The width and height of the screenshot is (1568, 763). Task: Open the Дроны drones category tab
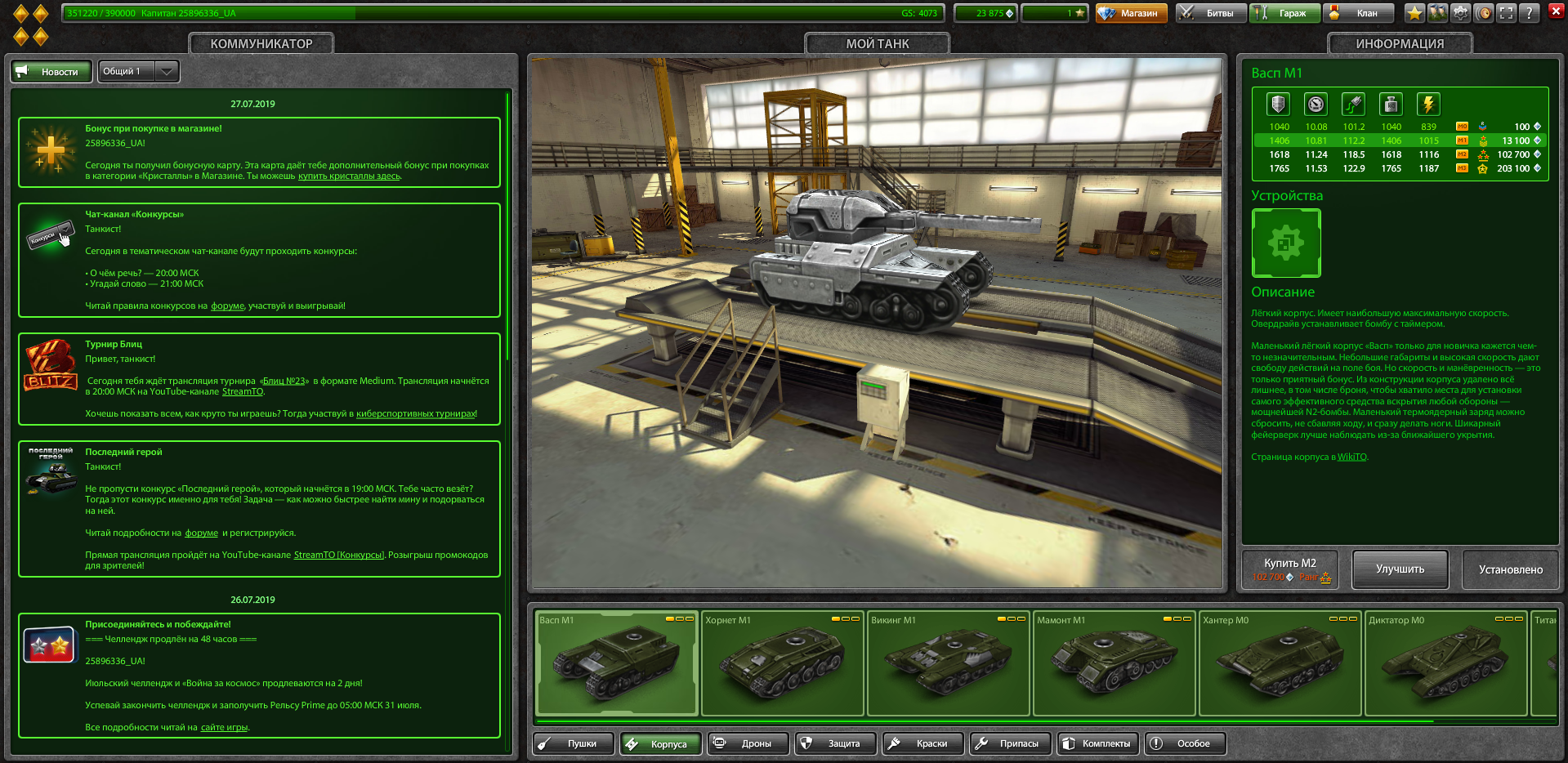[748, 743]
